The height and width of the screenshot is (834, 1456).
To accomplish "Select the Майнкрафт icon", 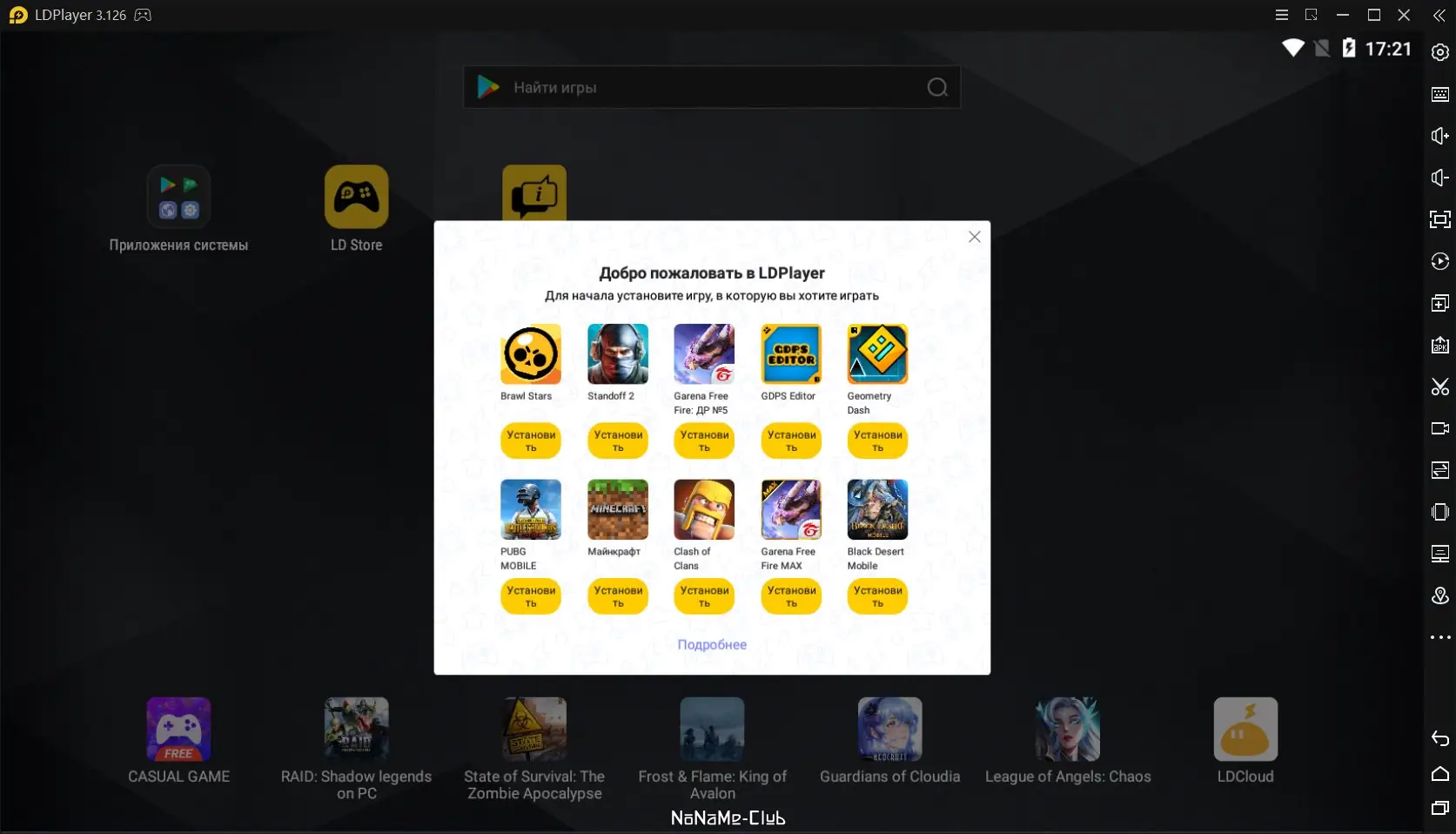I will 618,509.
